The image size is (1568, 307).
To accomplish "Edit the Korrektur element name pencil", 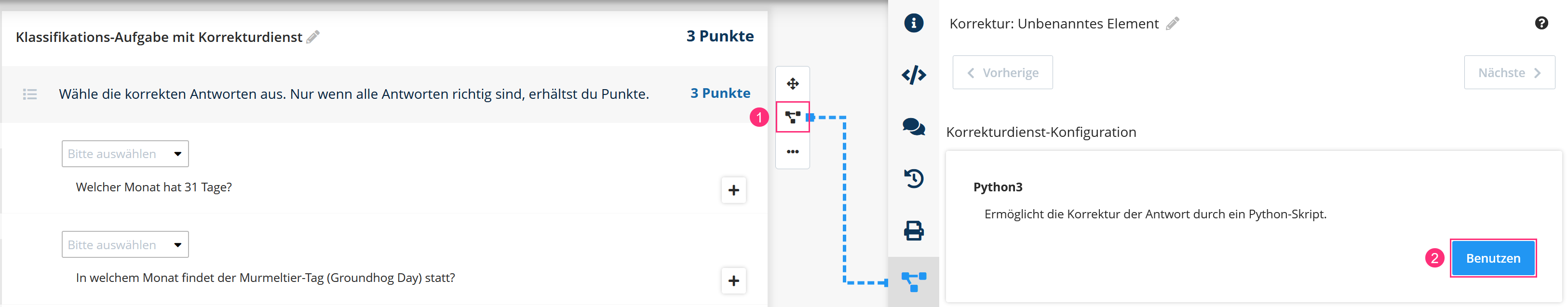I will tap(1172, 24).
